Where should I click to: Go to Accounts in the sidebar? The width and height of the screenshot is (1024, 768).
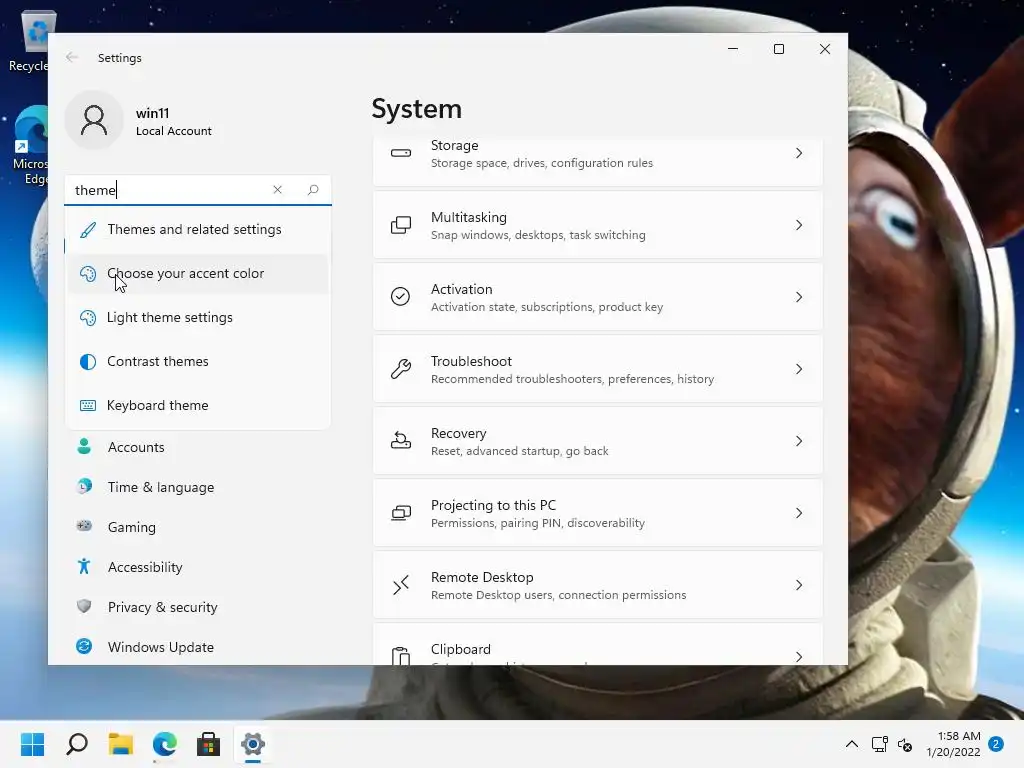pos(198,447)
